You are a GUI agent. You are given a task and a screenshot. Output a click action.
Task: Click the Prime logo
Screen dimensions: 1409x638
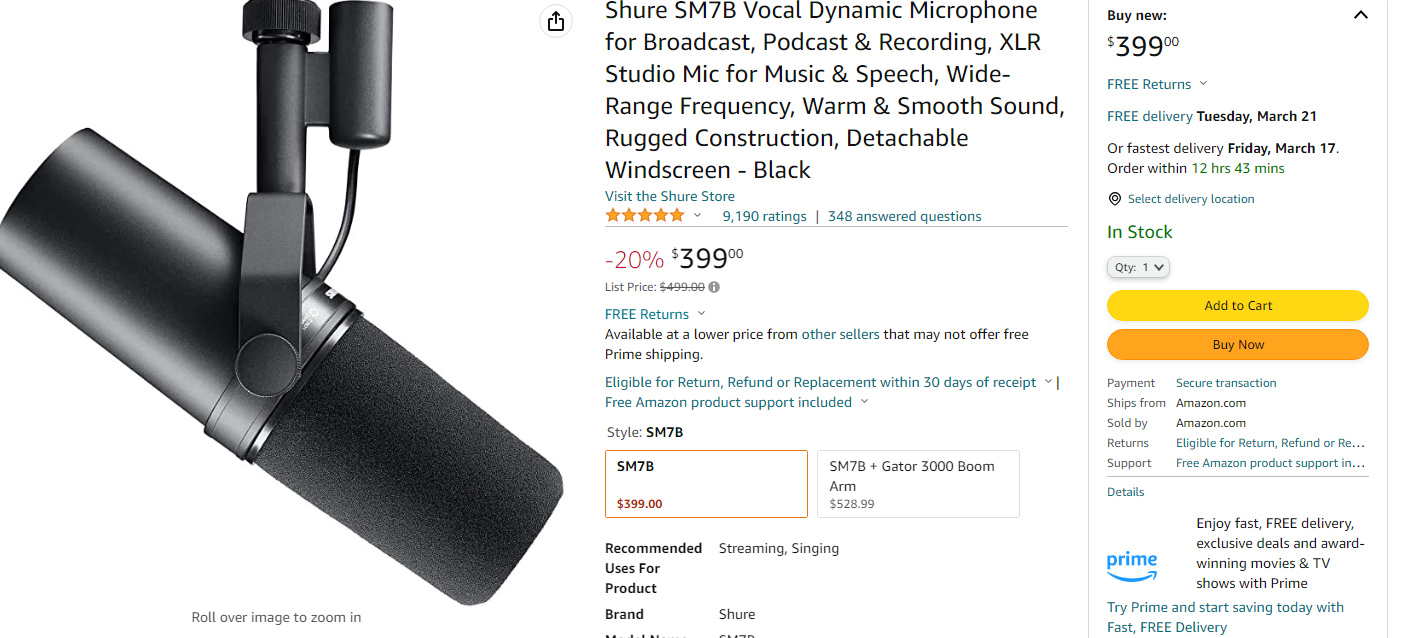click(1132, 565)
